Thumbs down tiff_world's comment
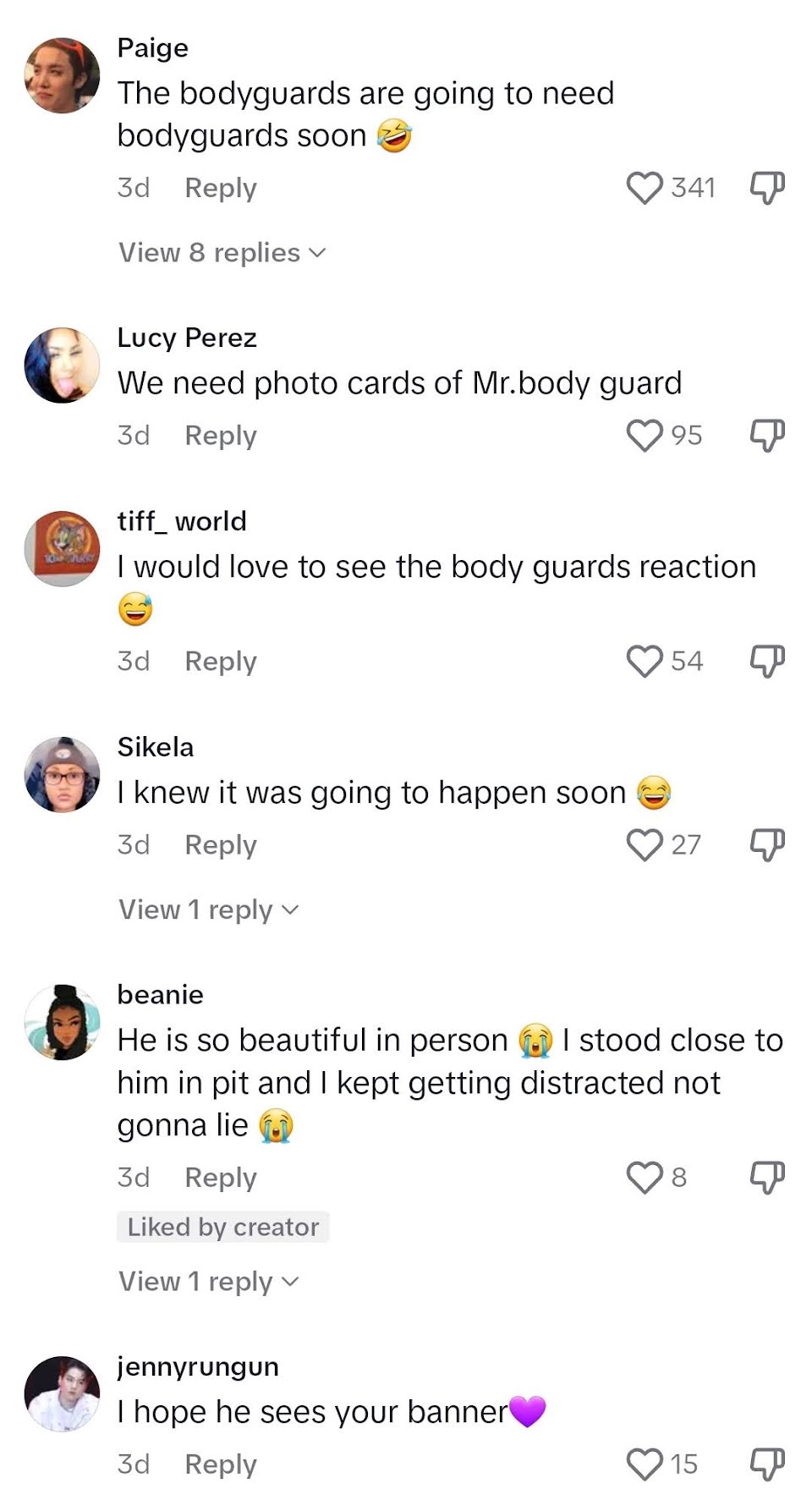 767,662
